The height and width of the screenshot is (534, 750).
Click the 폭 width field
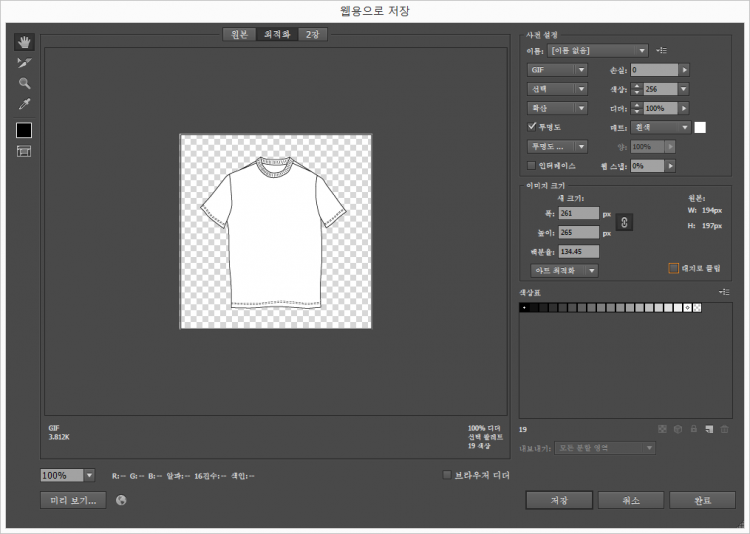pyautogui.click(x=579, y=213)
